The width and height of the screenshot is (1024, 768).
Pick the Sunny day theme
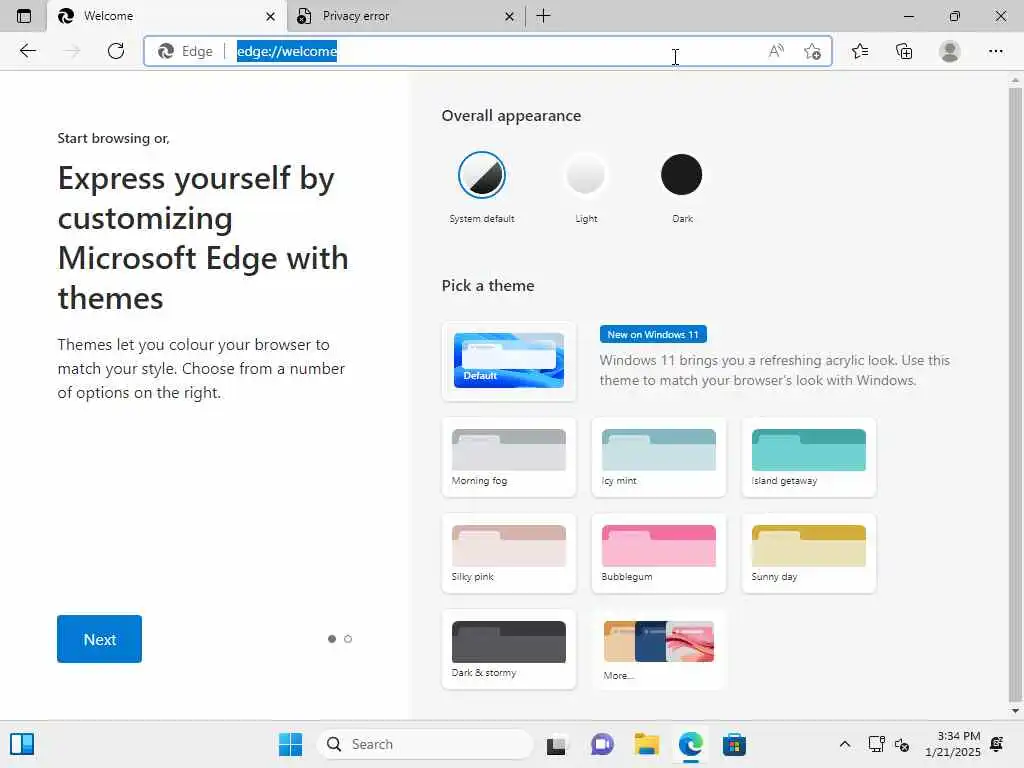tap(808, 553)
